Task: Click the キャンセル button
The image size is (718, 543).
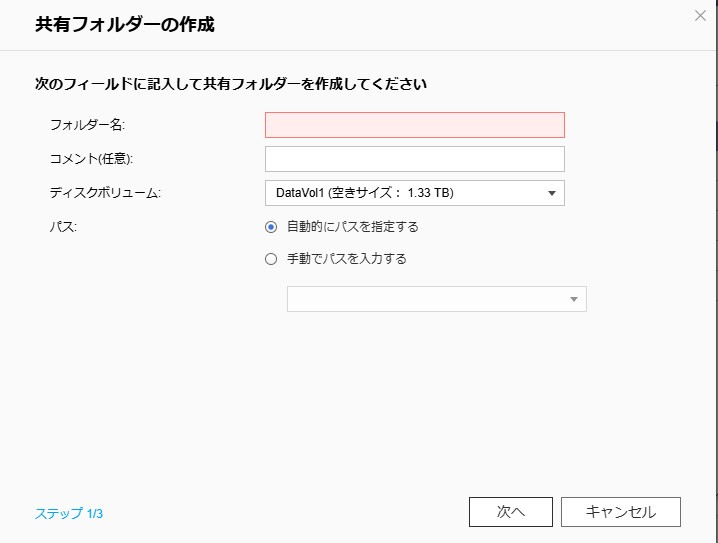Action: pos(621,512)
